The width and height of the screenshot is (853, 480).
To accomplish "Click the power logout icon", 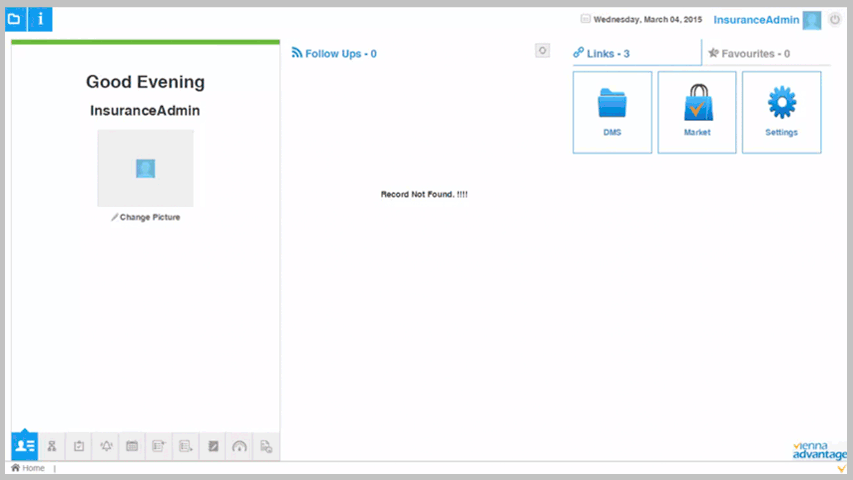I will pyautogui.click(x=835, y=20).
